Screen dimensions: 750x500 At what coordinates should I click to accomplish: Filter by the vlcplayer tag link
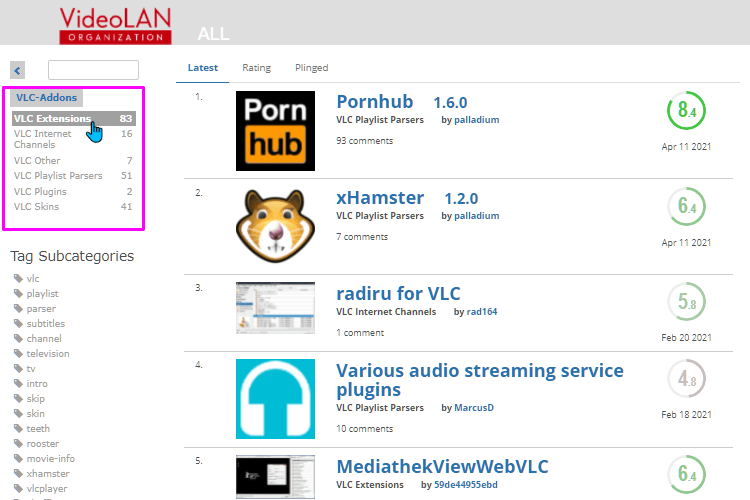point(47,489)
